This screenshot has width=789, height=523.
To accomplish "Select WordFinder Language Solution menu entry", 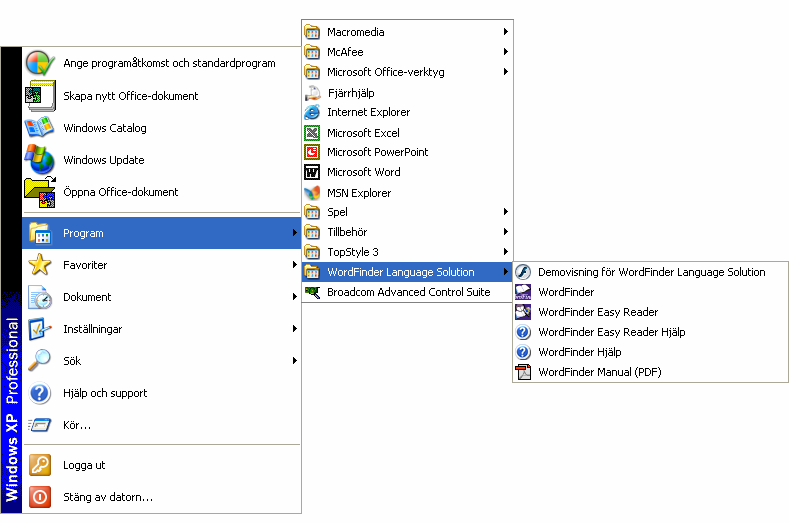I will (407, 272).
